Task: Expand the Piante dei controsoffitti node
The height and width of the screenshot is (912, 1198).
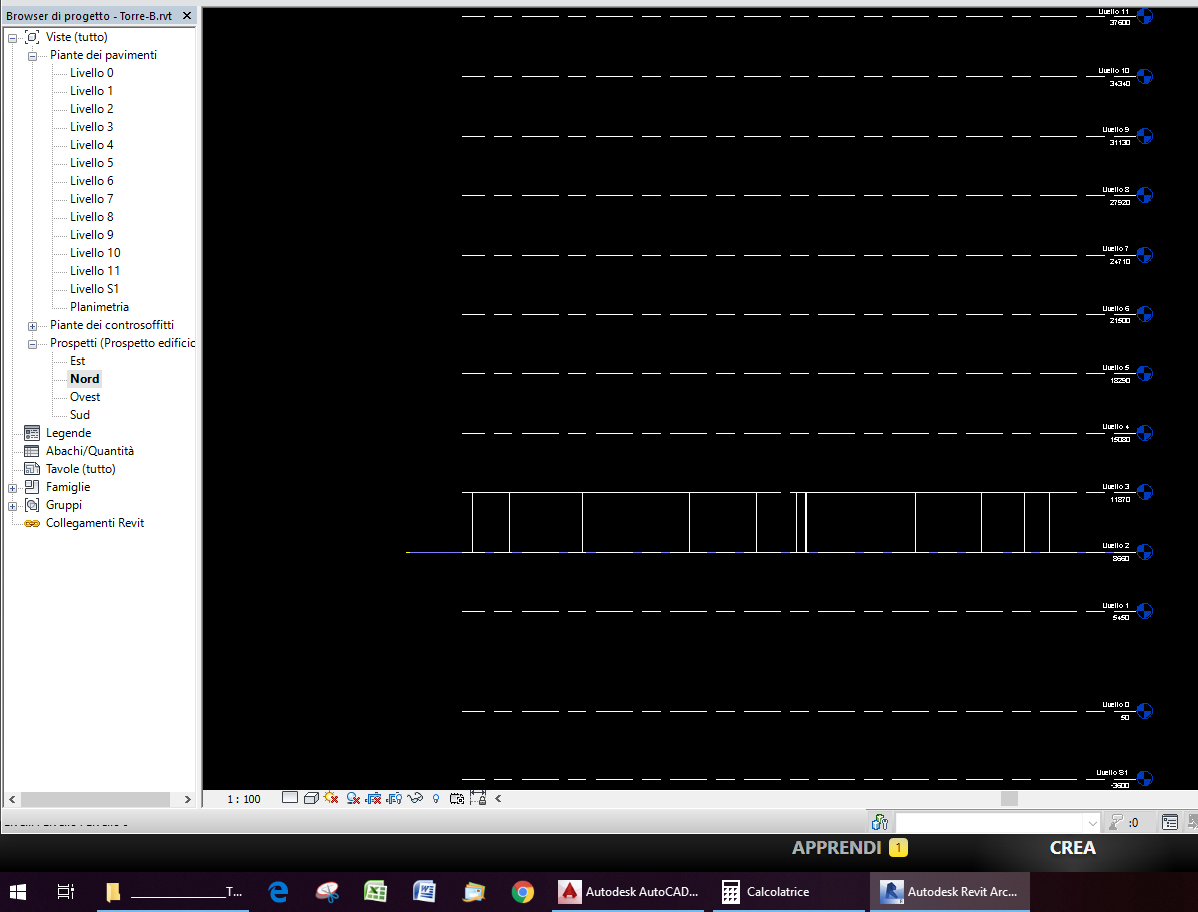Action: click(x=32, y=326)
